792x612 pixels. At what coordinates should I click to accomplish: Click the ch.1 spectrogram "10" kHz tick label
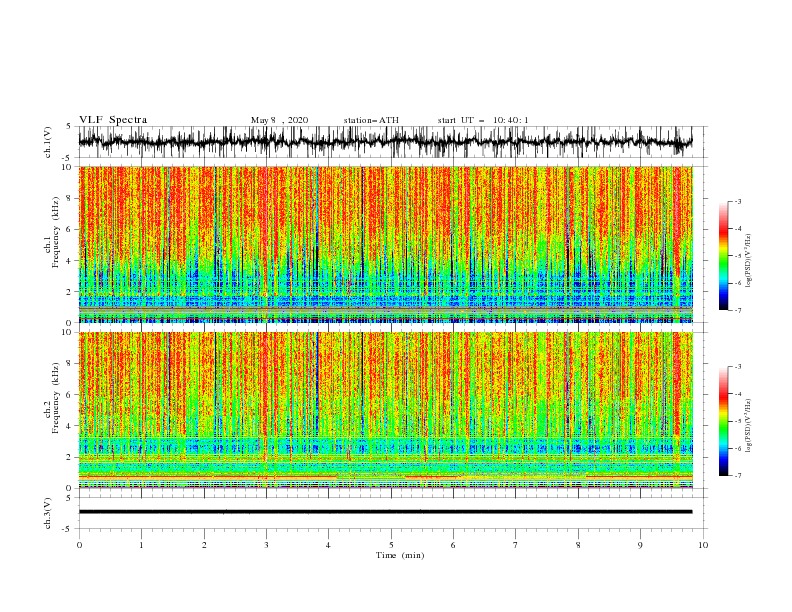(x=68, y=167)
